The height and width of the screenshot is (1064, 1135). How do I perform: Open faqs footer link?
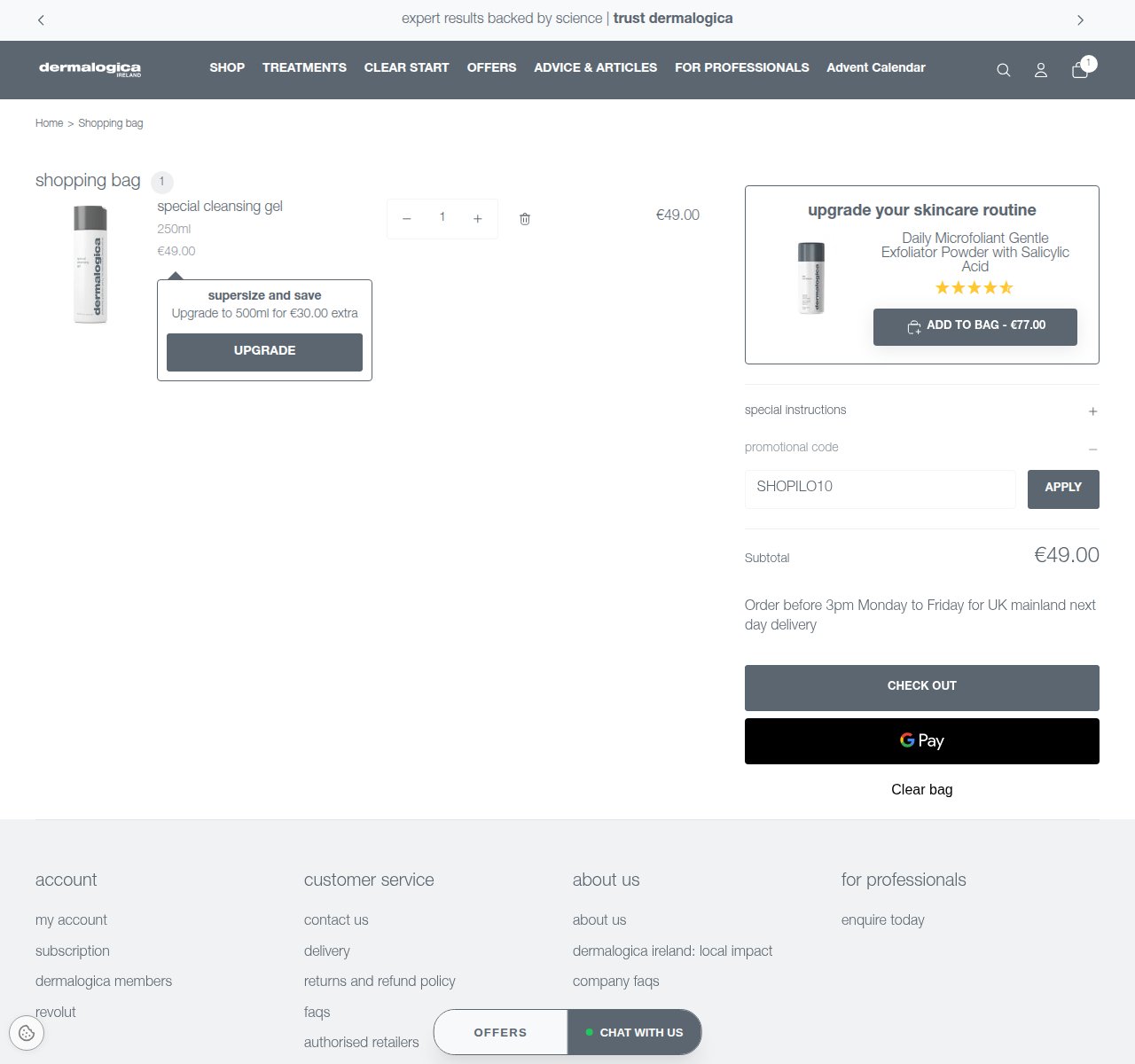317,1012
